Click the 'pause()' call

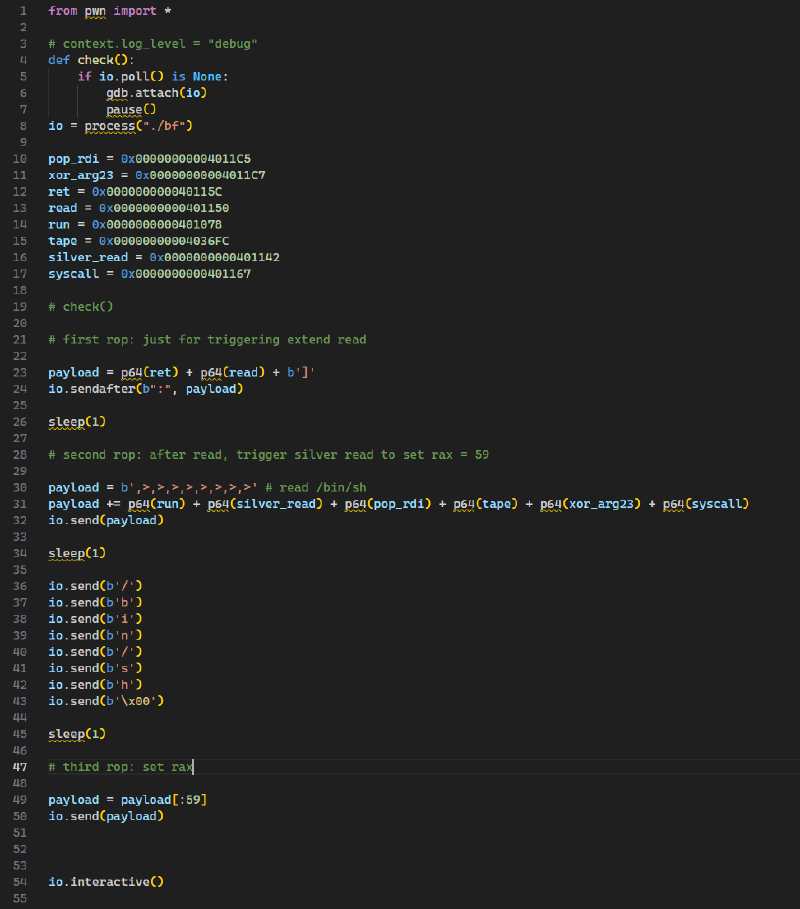tap(131, 110)
